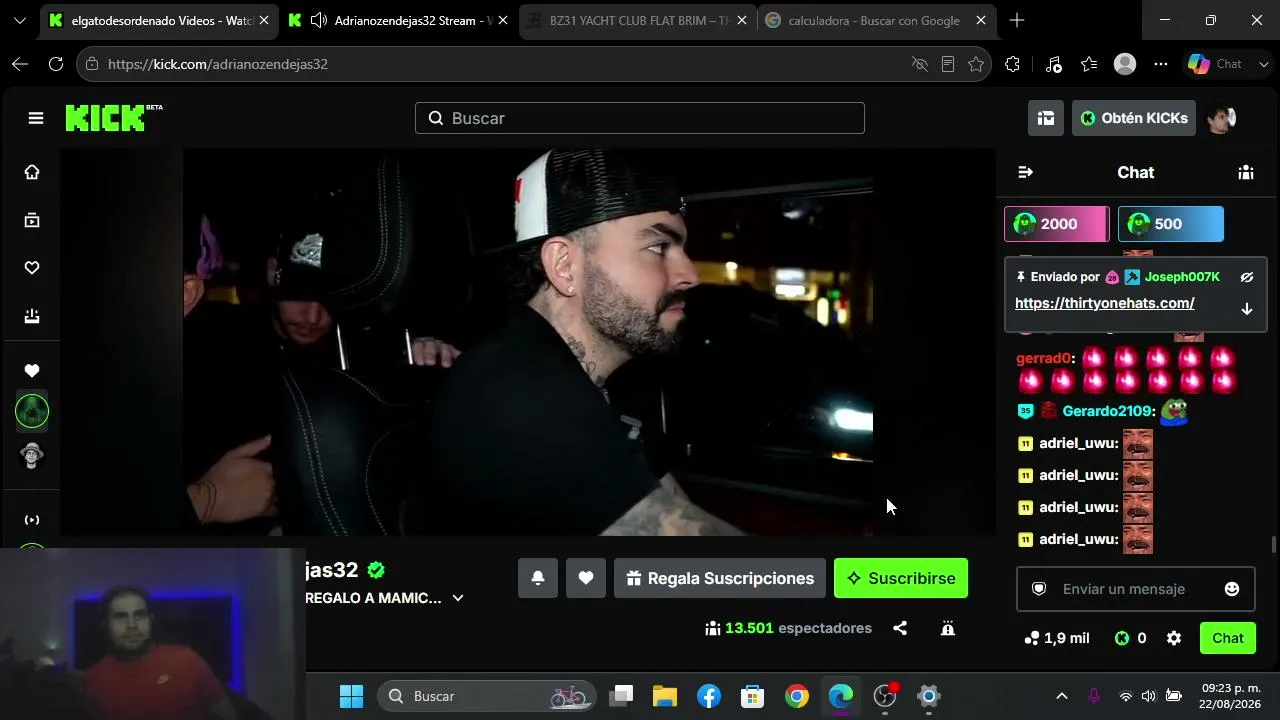This screenshot has width=1280, height=720.
Task: Open the Edge browser profile icon
Action: [1125, 64]
